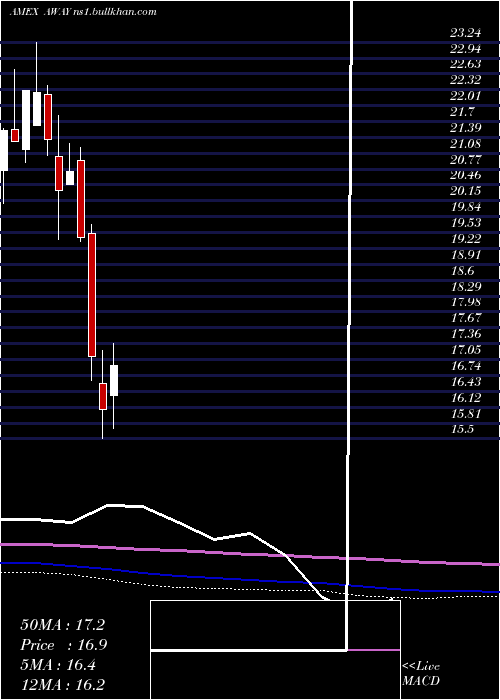Viewport: 500px width, 700px height.
Task: Click the 19.53 price axis label
Action: coord(465,223)
